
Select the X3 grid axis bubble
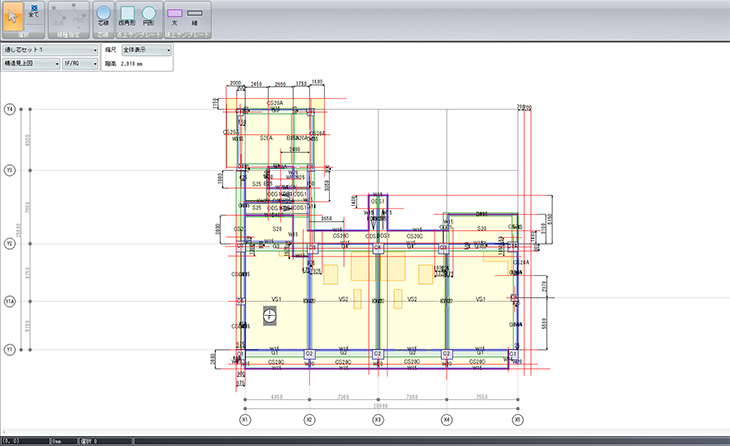pos(378,420)
